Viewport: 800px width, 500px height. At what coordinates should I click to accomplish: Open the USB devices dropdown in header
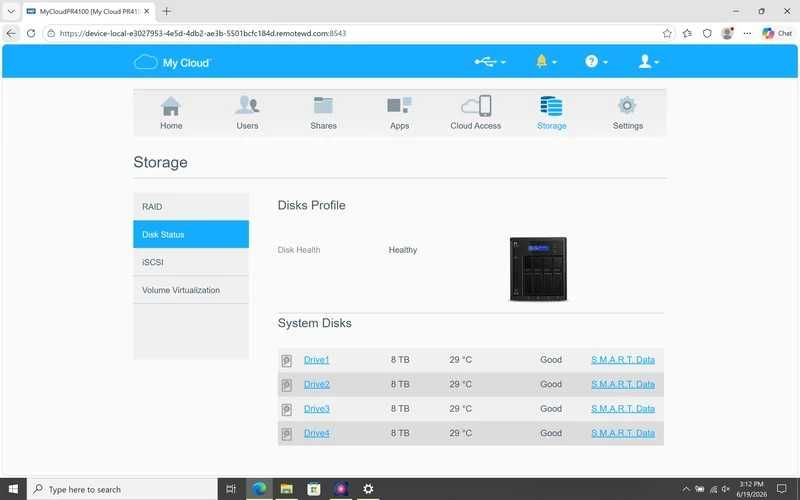tap(490, 62)
